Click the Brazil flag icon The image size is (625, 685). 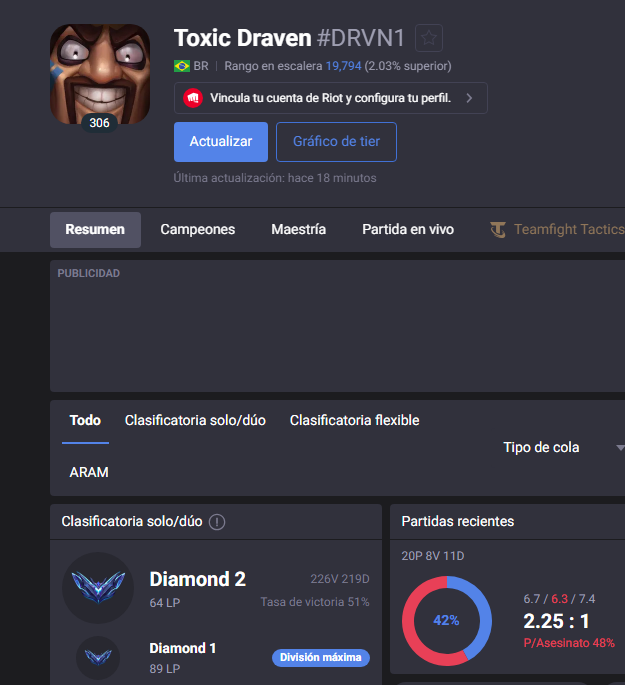pos(182,66)
